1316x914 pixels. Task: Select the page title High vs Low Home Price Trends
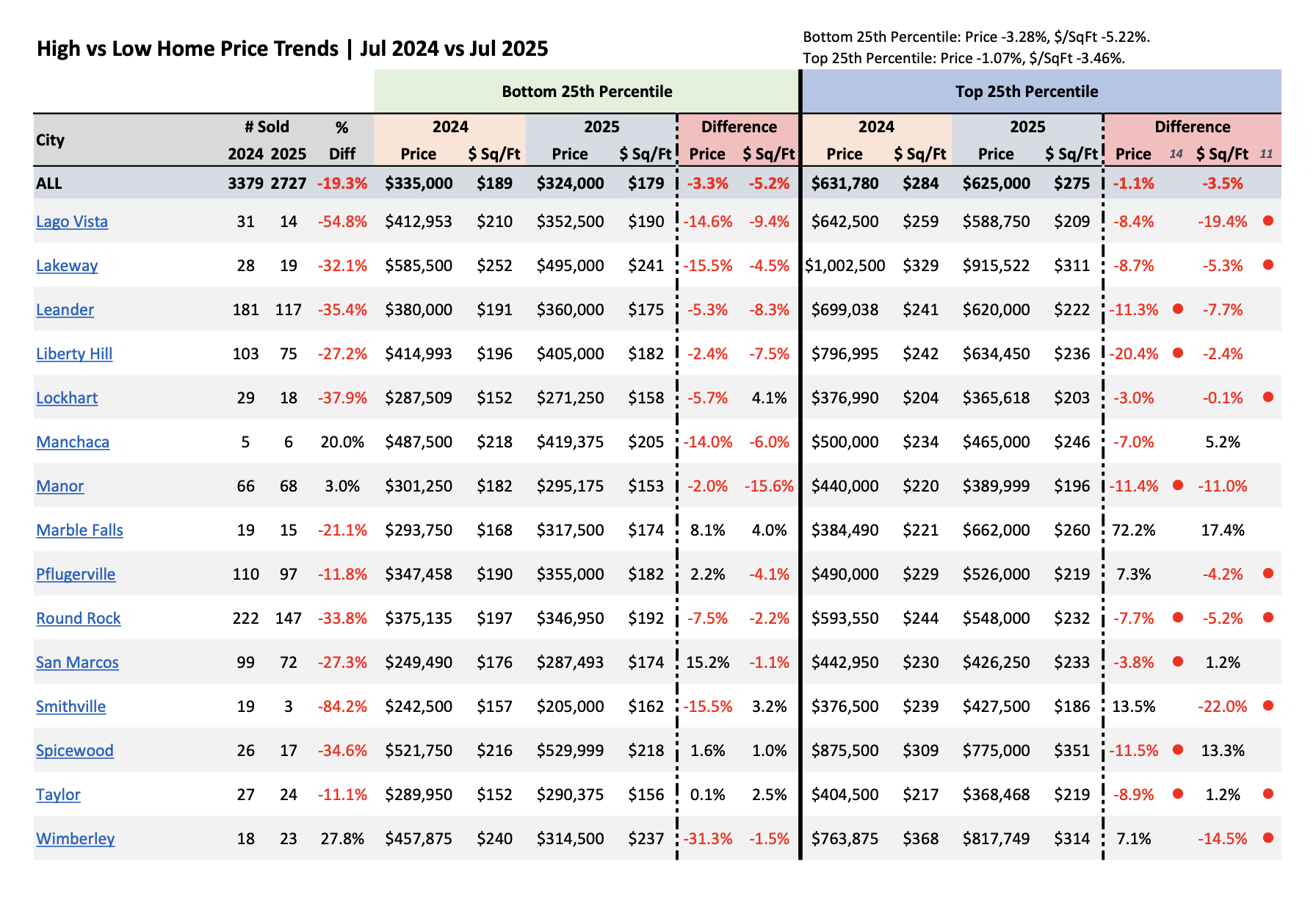292,48
